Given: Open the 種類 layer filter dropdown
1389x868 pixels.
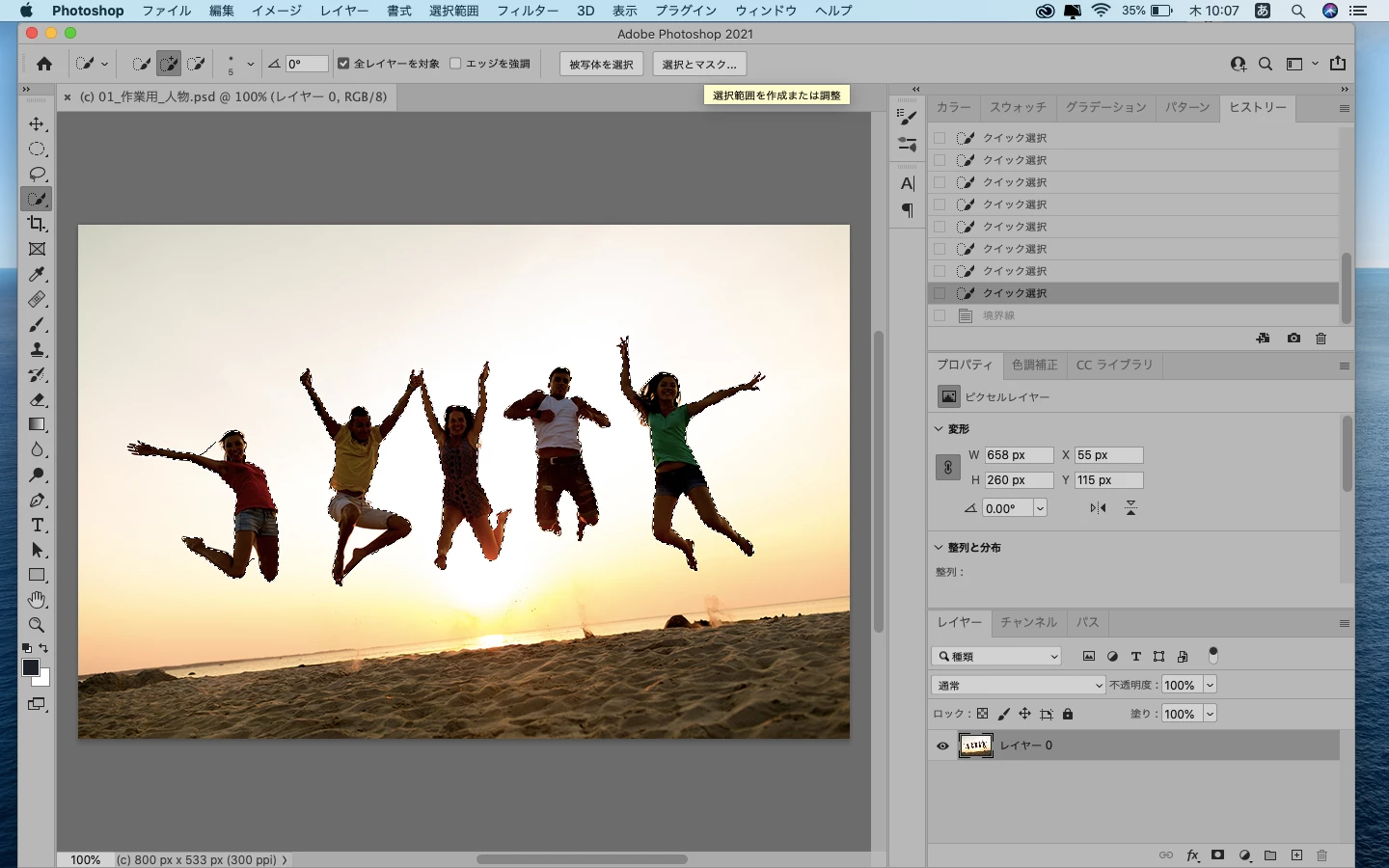Looking at the screenshot, I should pos(996,656).
